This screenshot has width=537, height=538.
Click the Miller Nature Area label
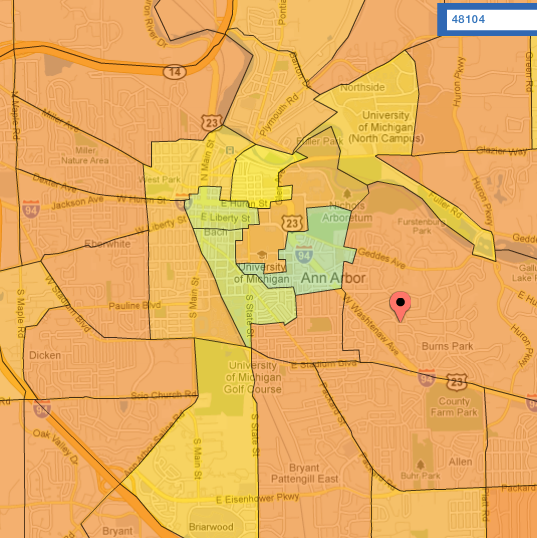pyautogui.click(x=85, y=155)
